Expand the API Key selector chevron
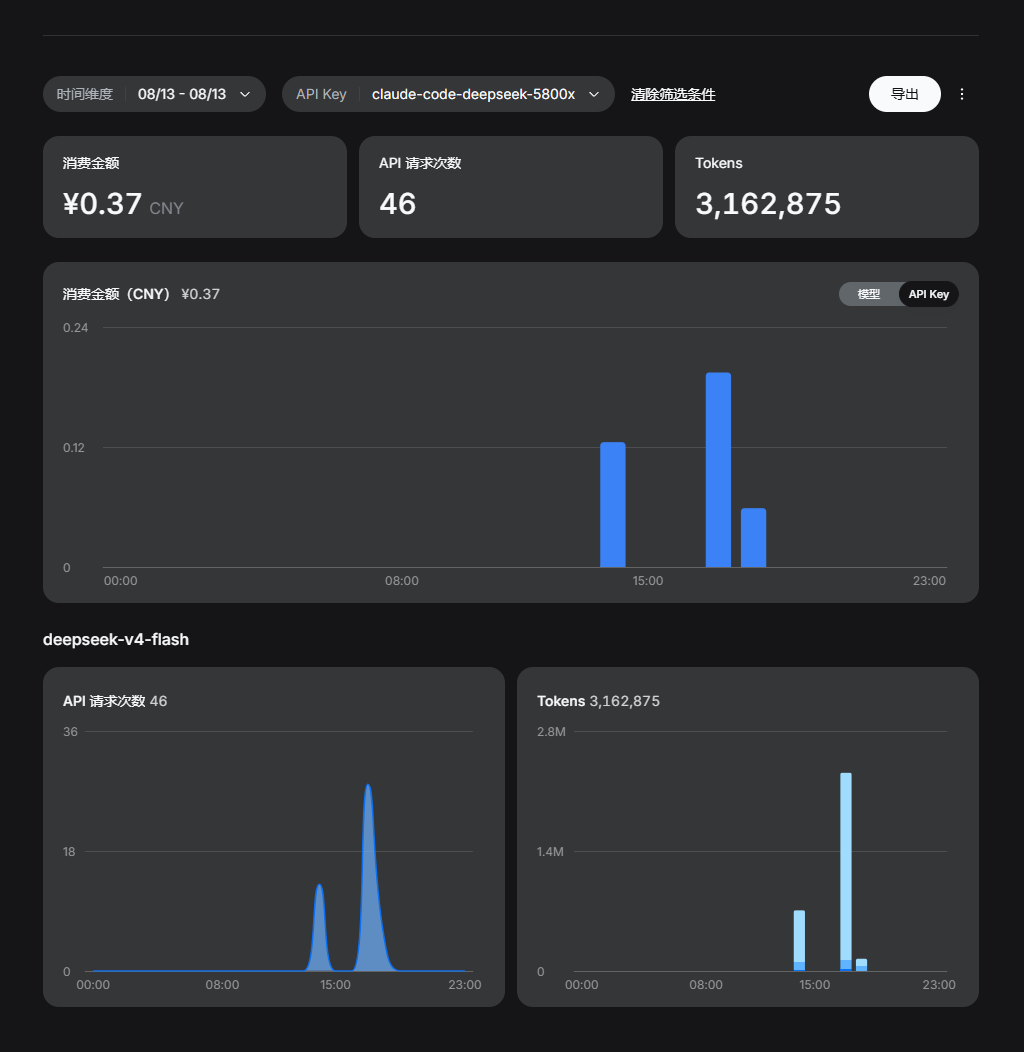 pyautogui.click(x=594, y=95)
